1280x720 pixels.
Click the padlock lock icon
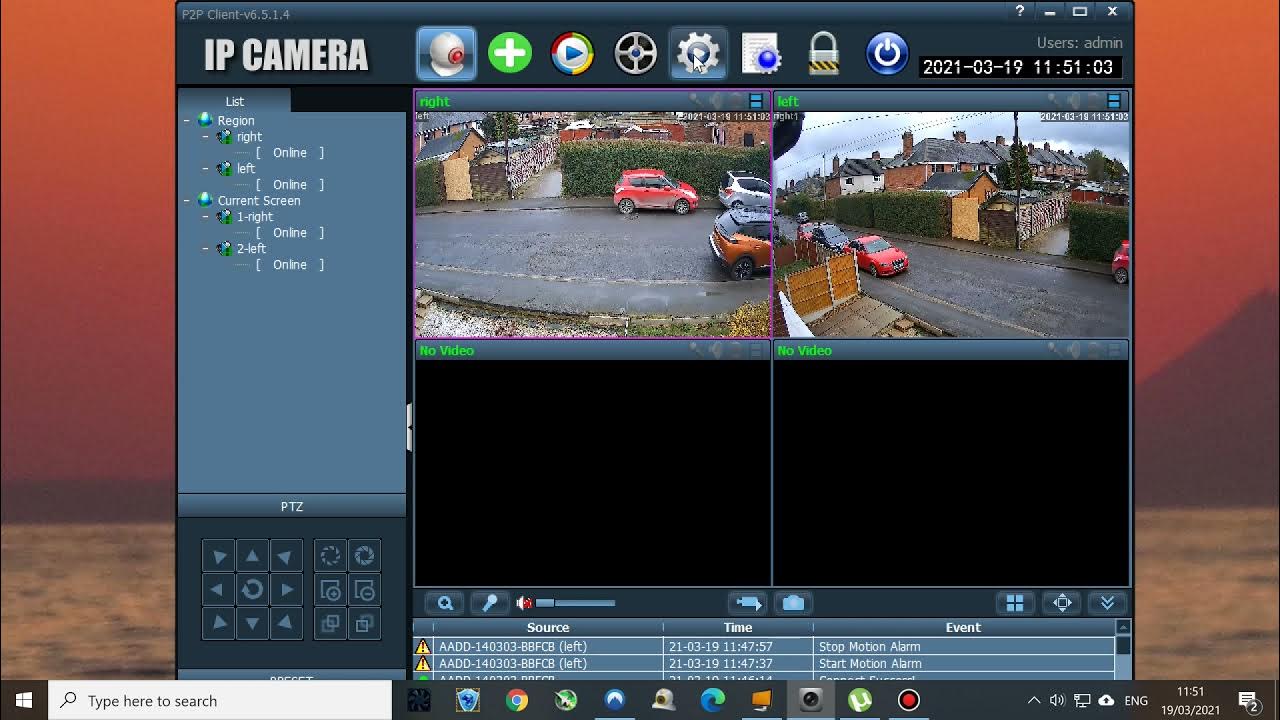click(823, 54)
